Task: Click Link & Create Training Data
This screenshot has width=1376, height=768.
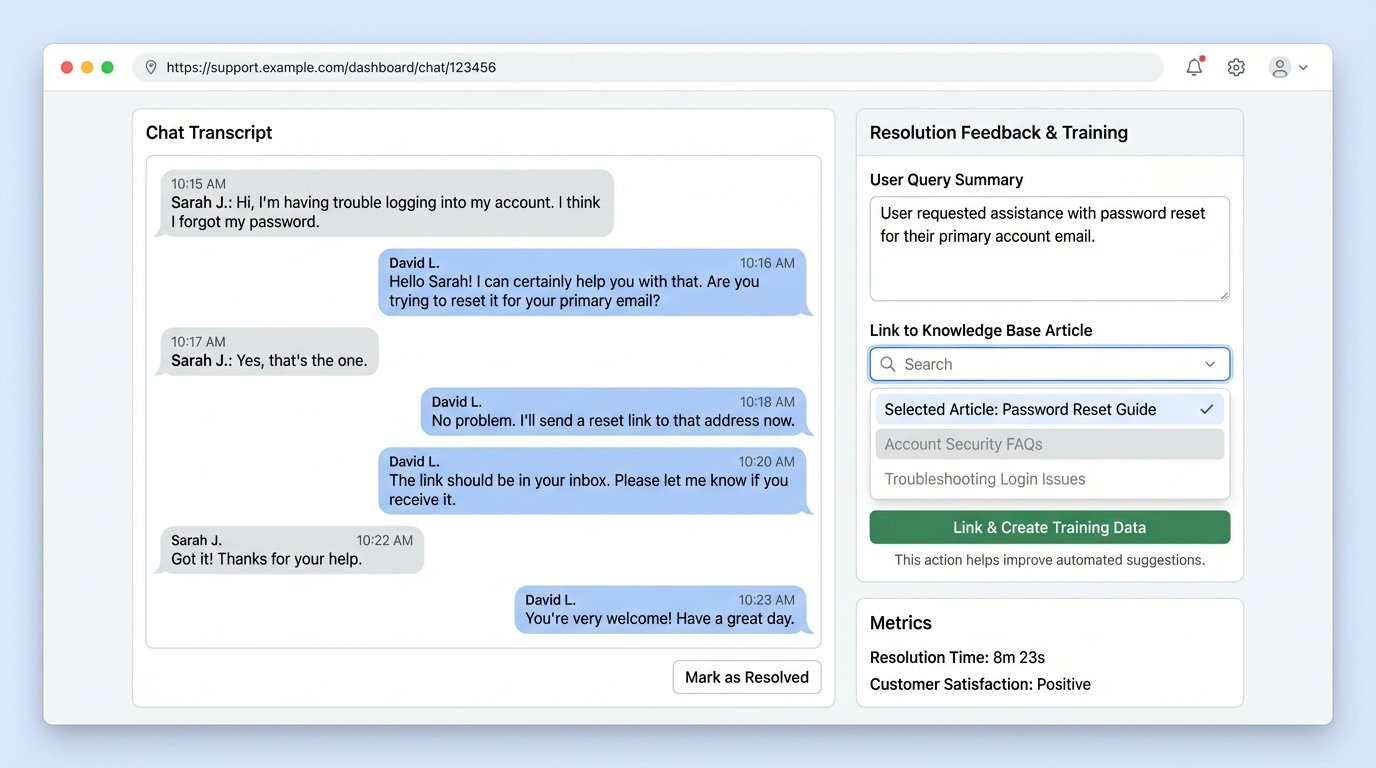Action: click(x=1049, y=527)
